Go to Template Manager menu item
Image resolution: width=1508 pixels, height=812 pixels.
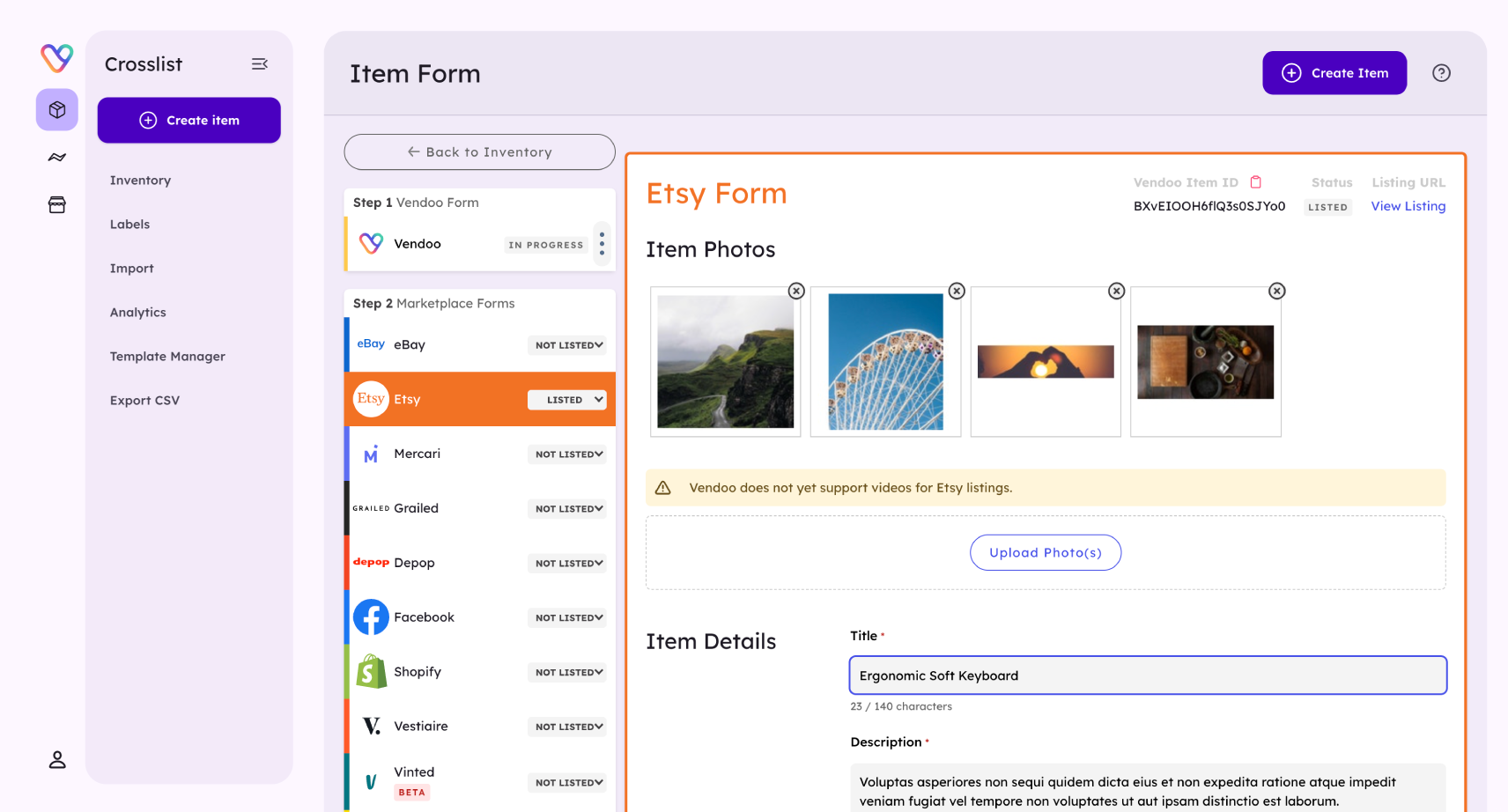tap(167, 357)
